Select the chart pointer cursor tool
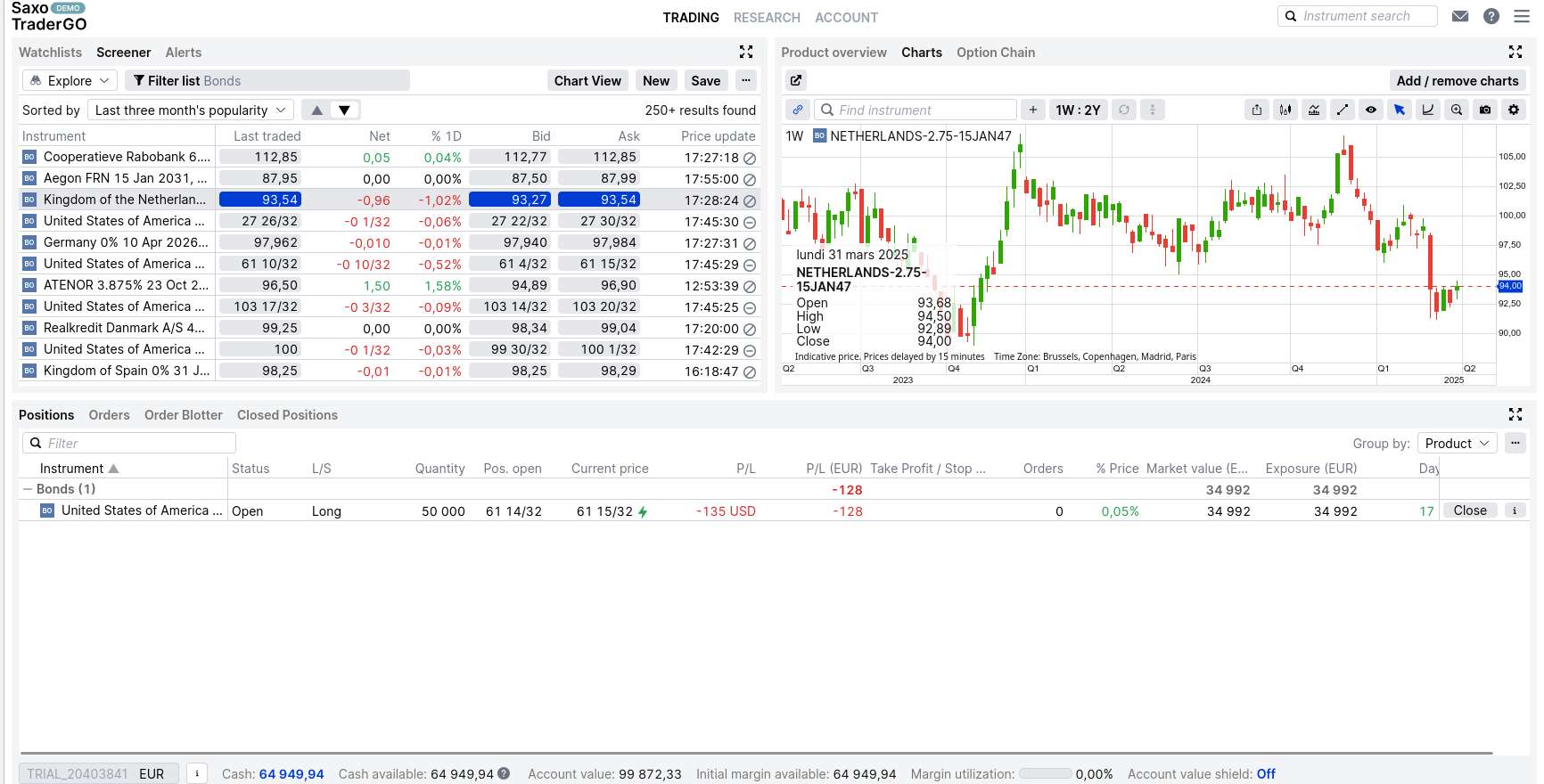 [1400, 110]
